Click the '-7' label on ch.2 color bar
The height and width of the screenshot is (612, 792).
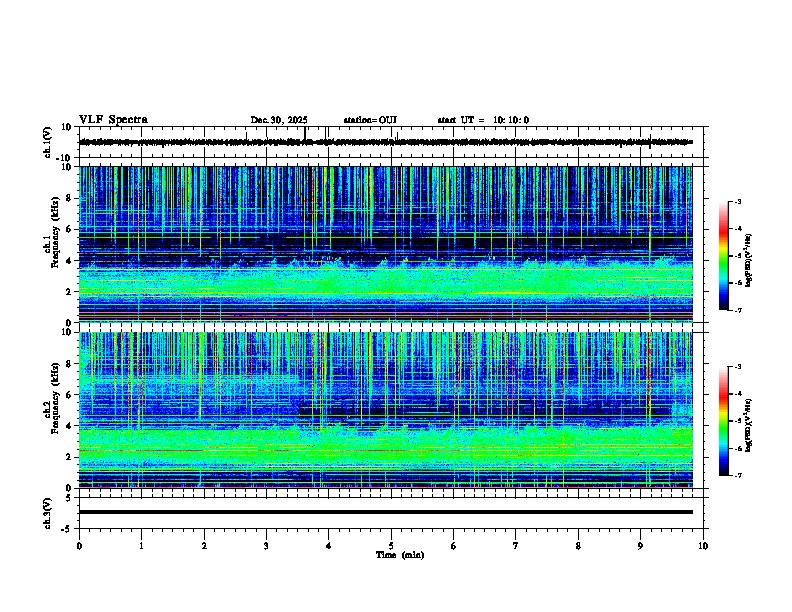coord(737,475)
